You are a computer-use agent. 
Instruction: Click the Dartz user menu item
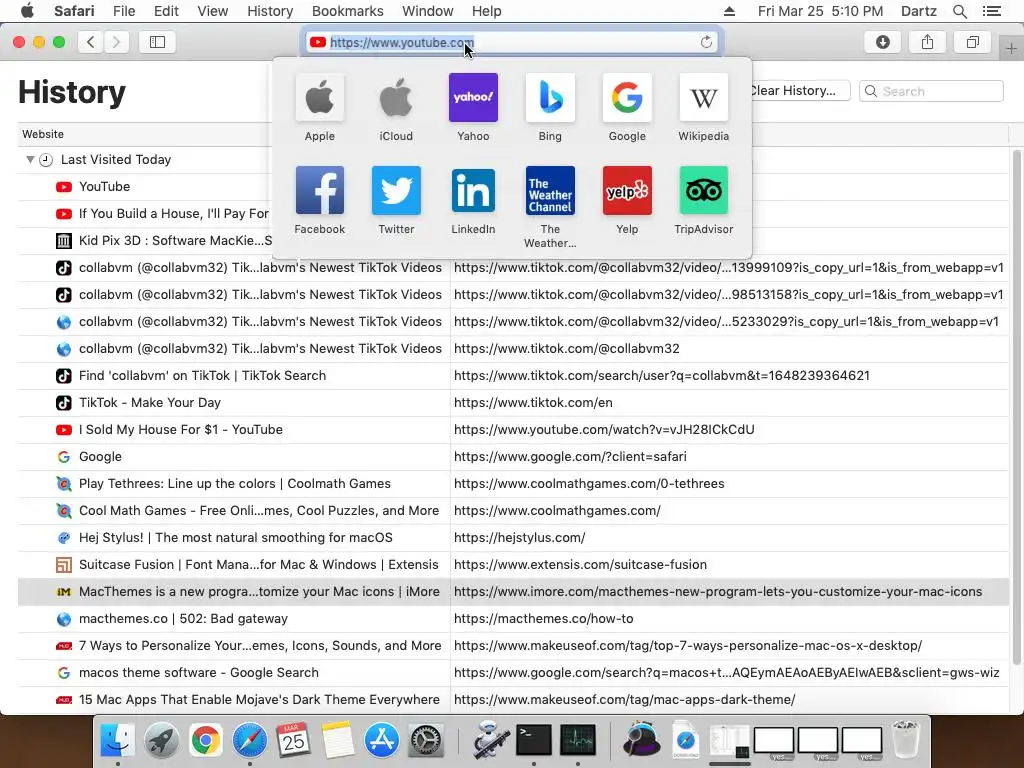918,11
